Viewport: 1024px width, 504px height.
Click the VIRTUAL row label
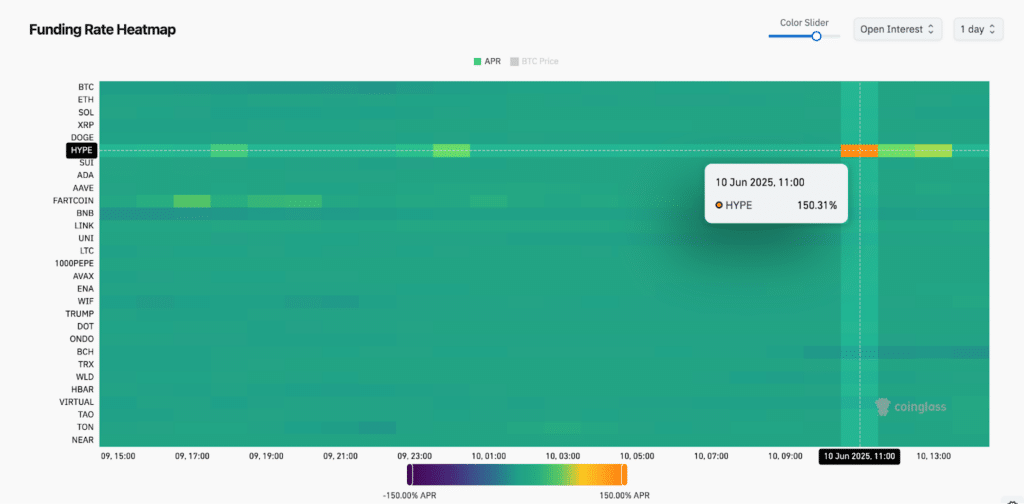(77, 402)
